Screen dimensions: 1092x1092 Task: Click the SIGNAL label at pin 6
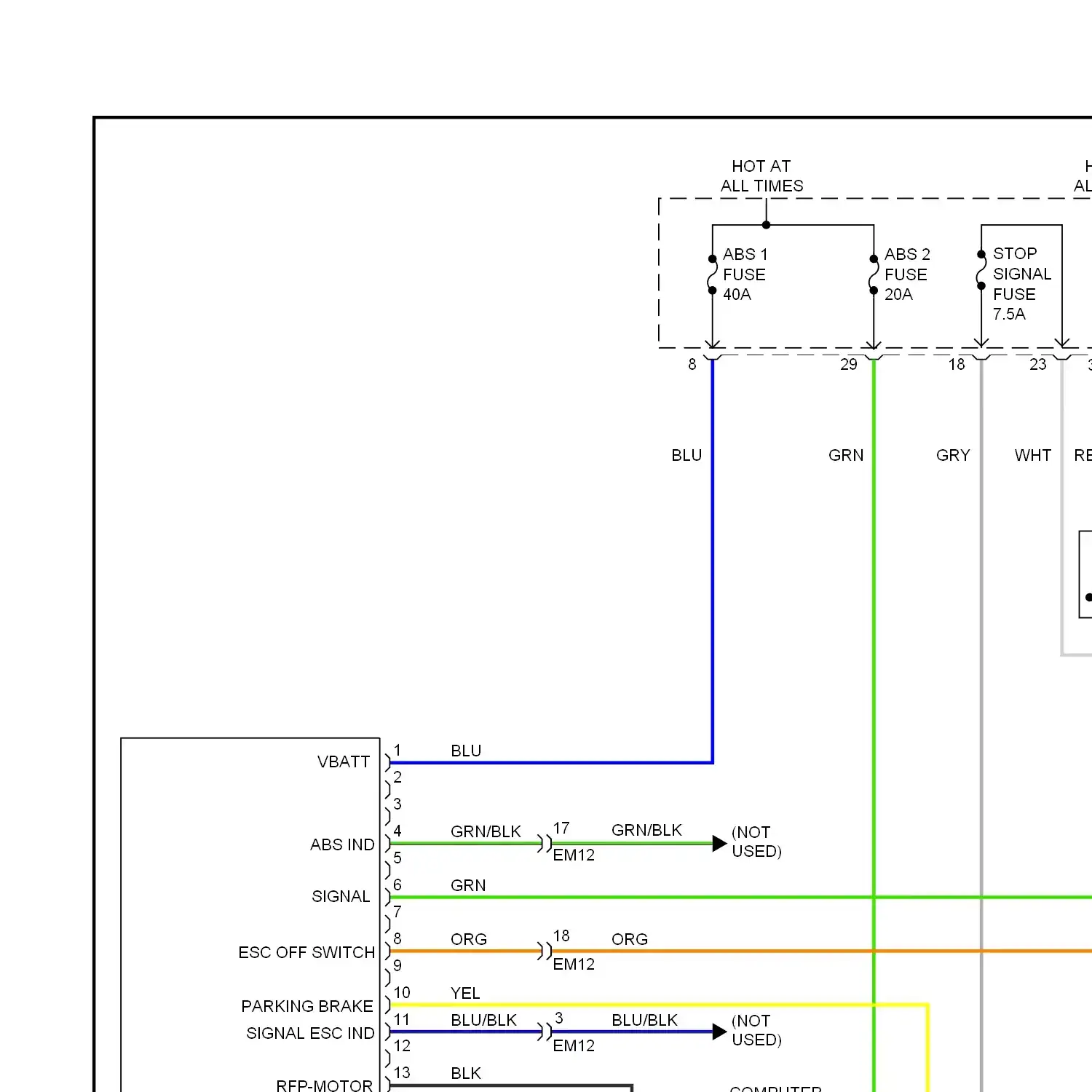click(341, 897)
